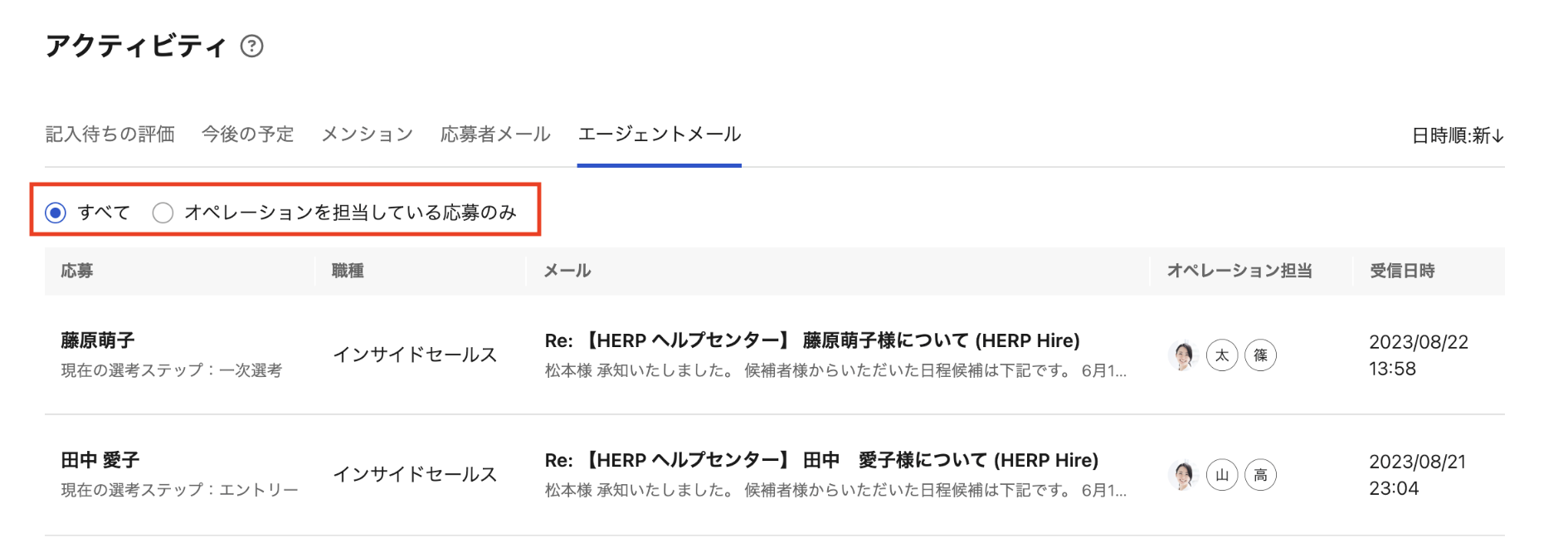Click the 篠 operator avatar
Viewport: 1568px width, 558px height.
tap(1260, 355)
